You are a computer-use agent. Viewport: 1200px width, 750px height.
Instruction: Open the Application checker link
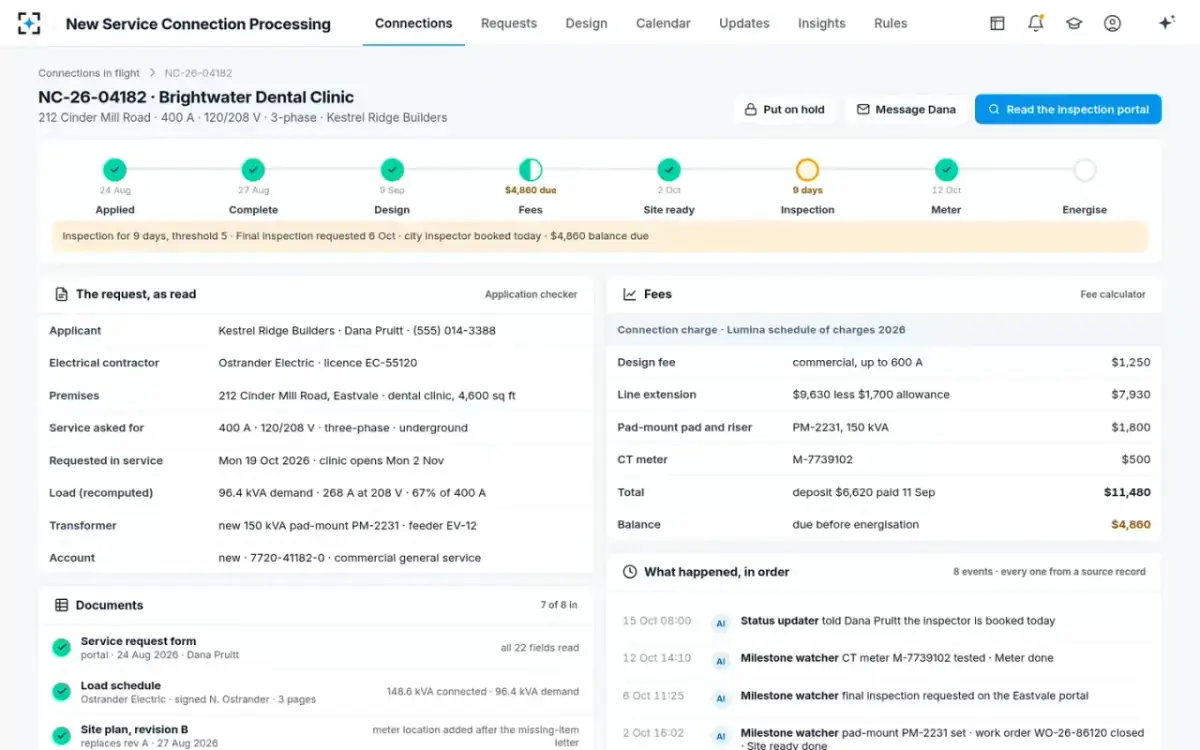531,295
